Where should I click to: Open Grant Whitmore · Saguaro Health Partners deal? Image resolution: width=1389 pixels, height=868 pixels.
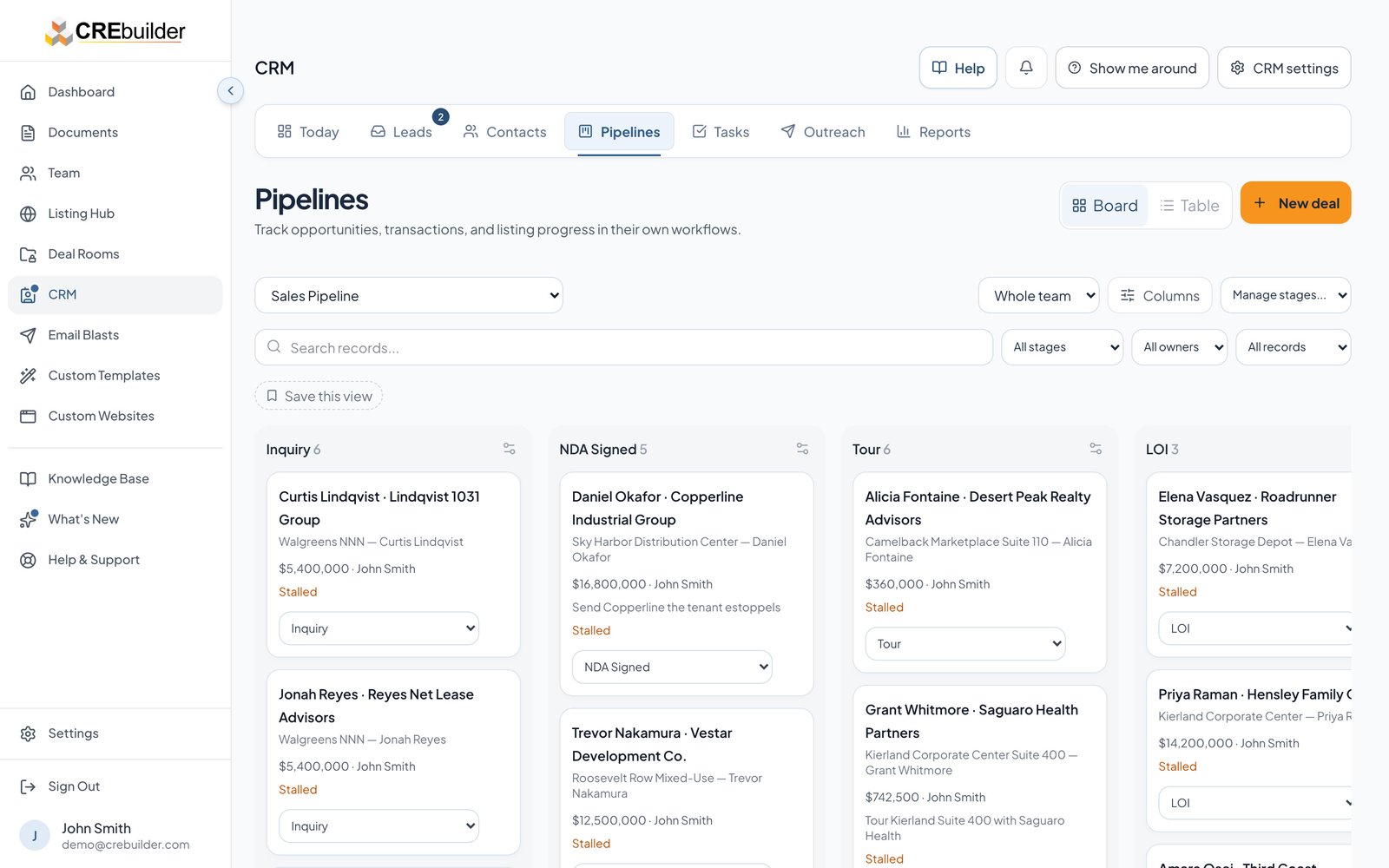[971, 720]
